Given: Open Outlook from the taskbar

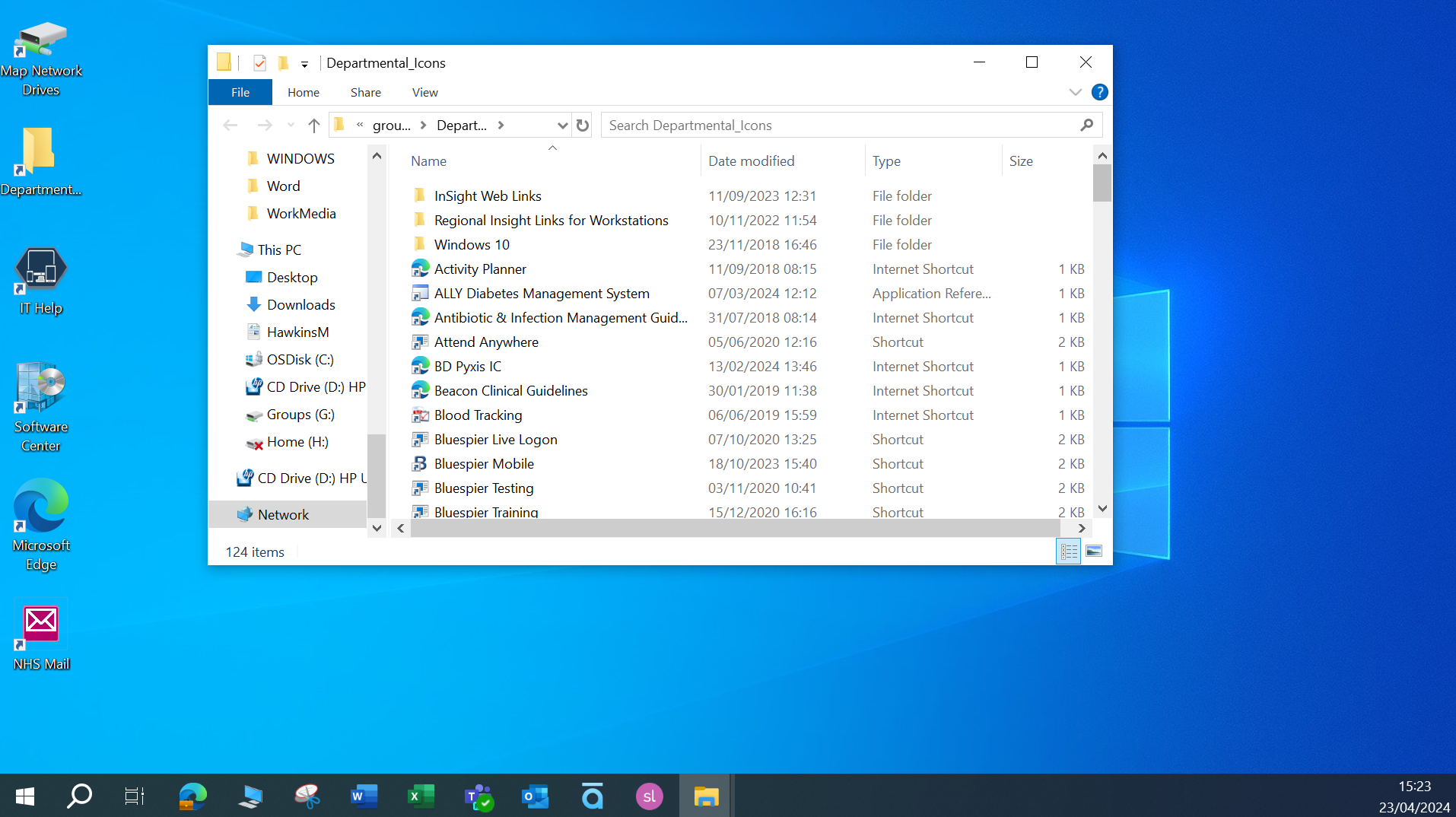Looking at the screenshot, I should (x=535, y=796).
